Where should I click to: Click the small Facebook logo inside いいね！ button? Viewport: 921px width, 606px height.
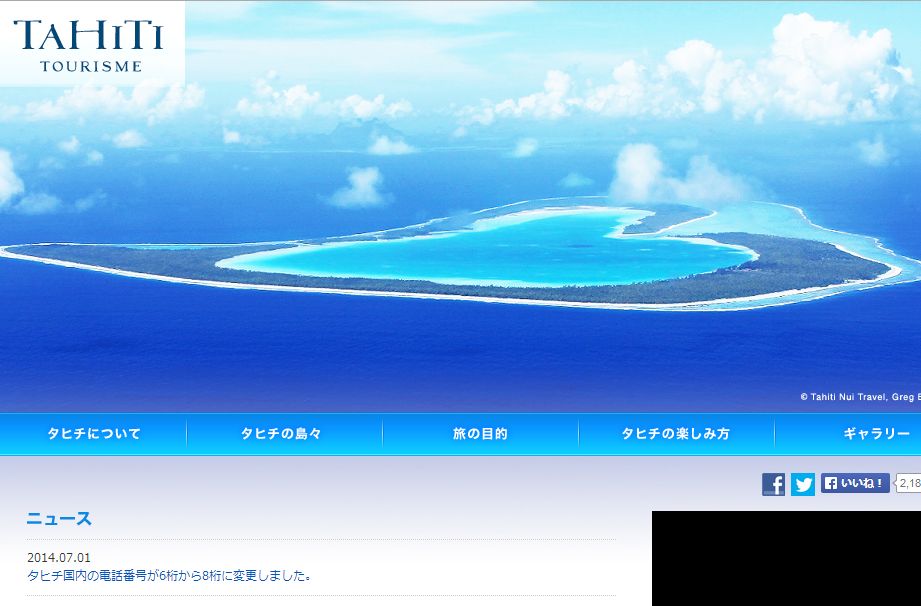point(830,483)
